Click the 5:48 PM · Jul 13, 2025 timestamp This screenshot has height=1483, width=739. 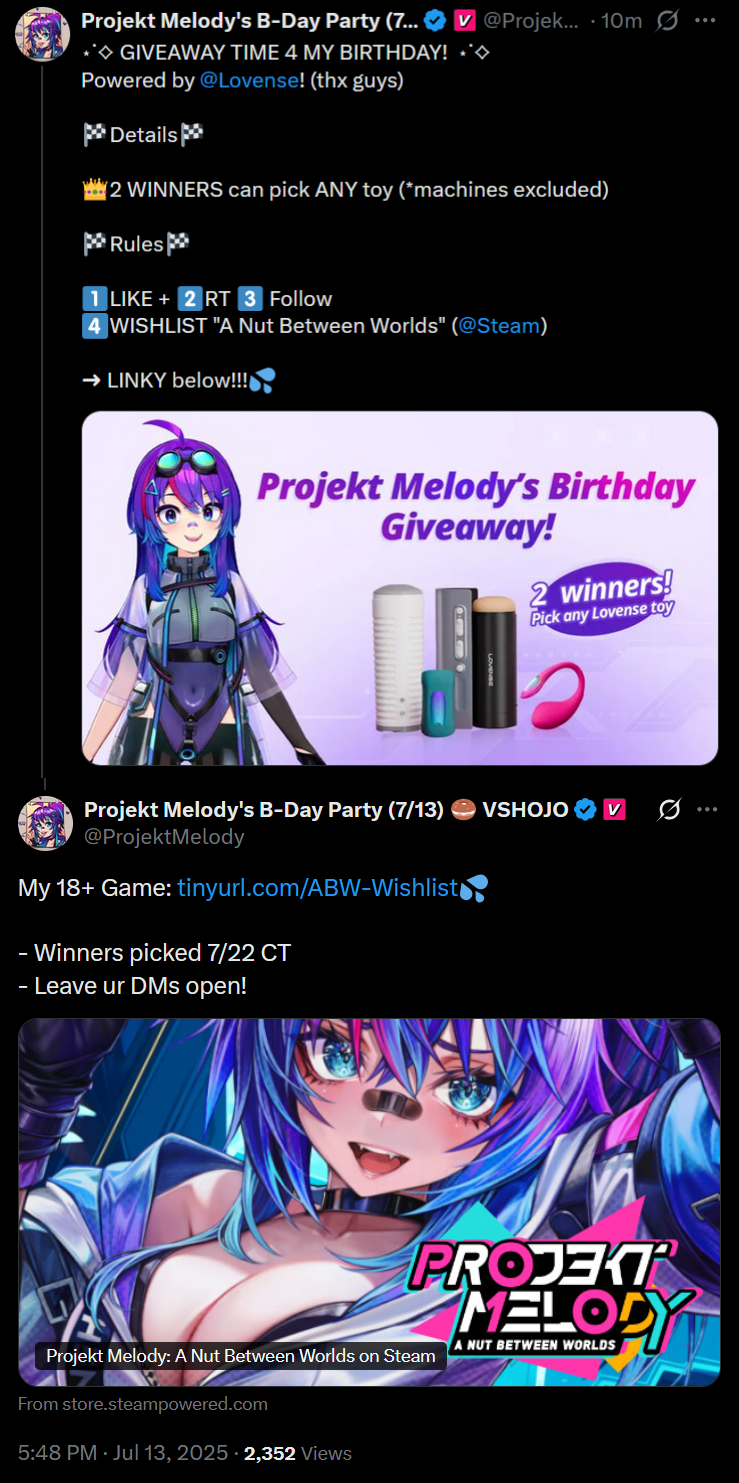pyautogui.click(x=123, y=1452)
